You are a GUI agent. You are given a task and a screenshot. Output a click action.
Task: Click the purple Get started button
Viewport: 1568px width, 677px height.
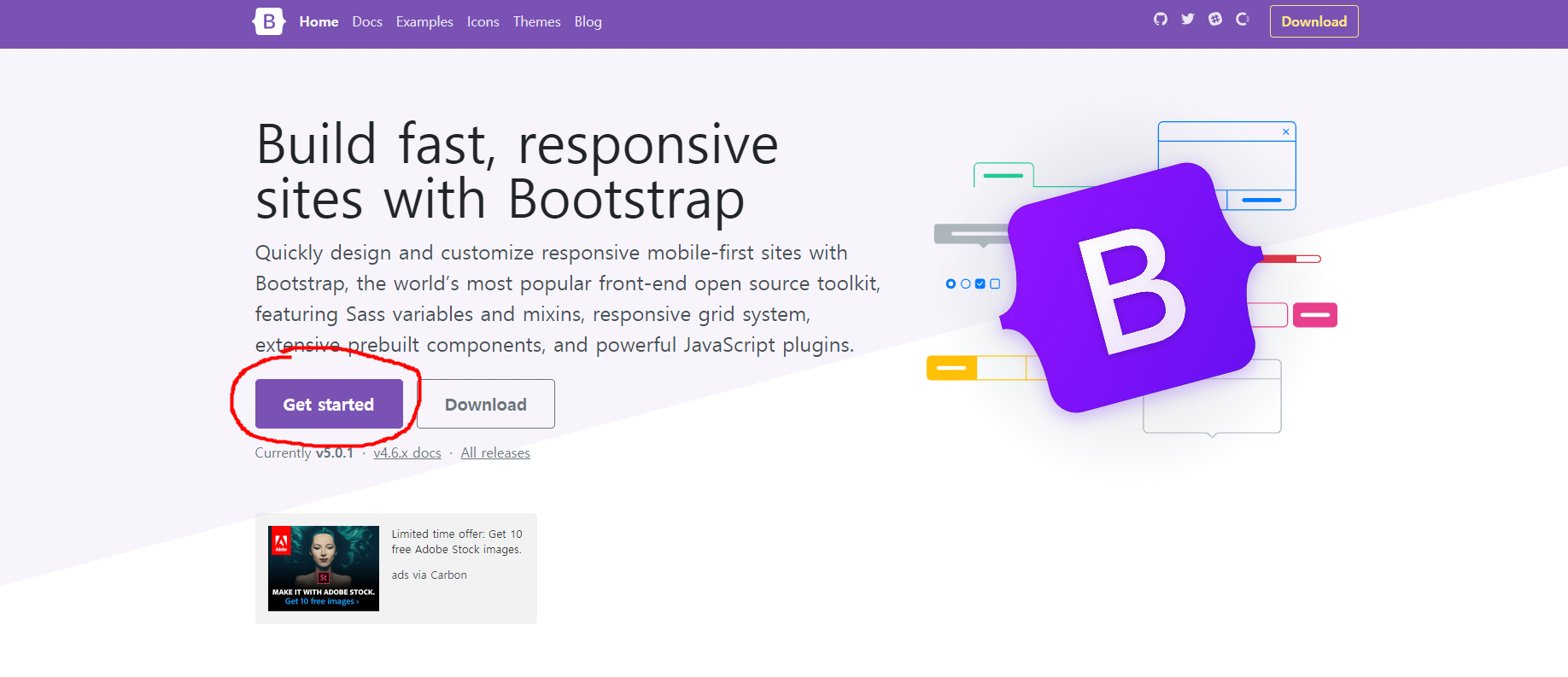[329, 404]
